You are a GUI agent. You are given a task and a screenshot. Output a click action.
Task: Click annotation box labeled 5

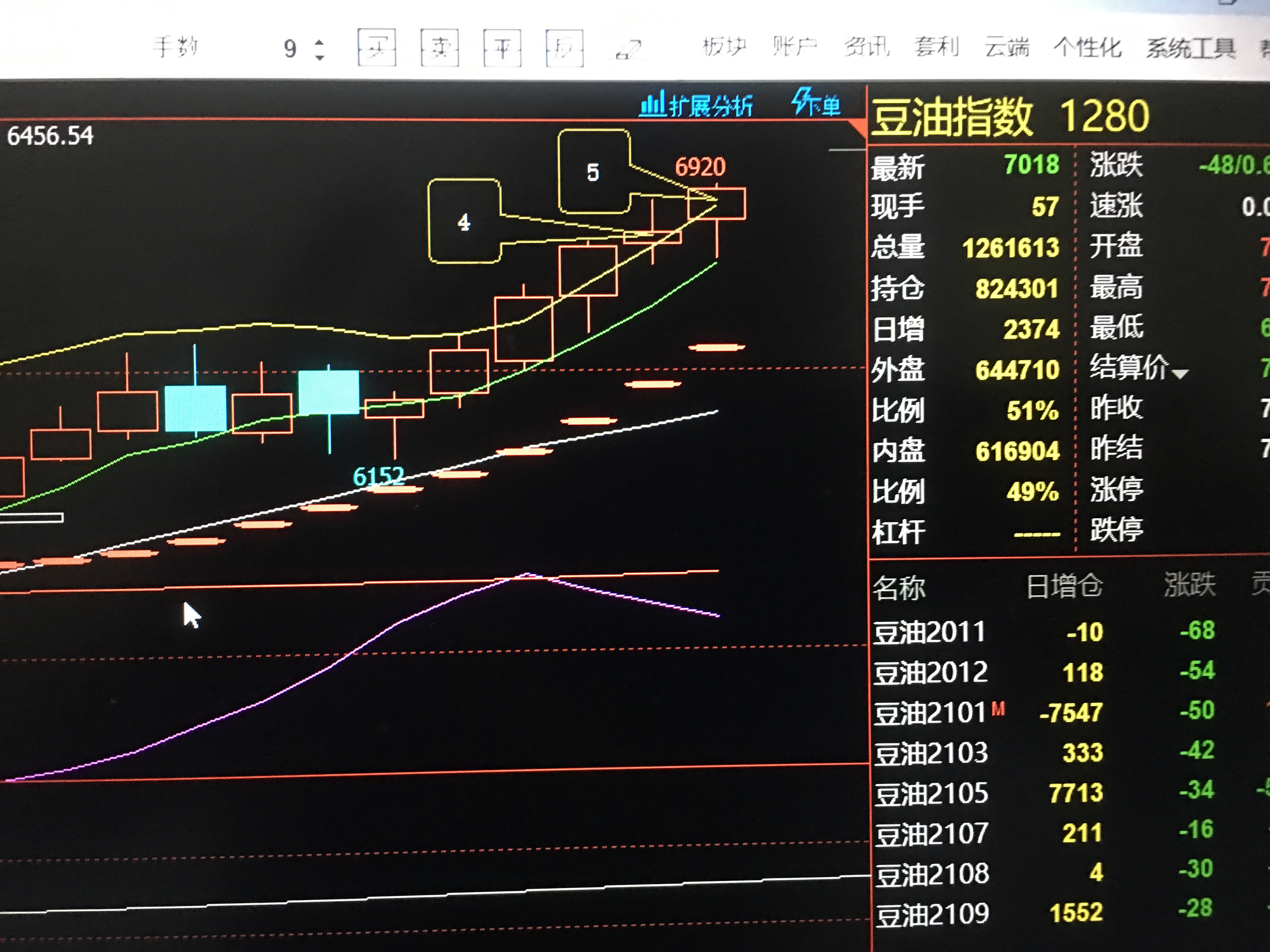(x=594, y=172)
